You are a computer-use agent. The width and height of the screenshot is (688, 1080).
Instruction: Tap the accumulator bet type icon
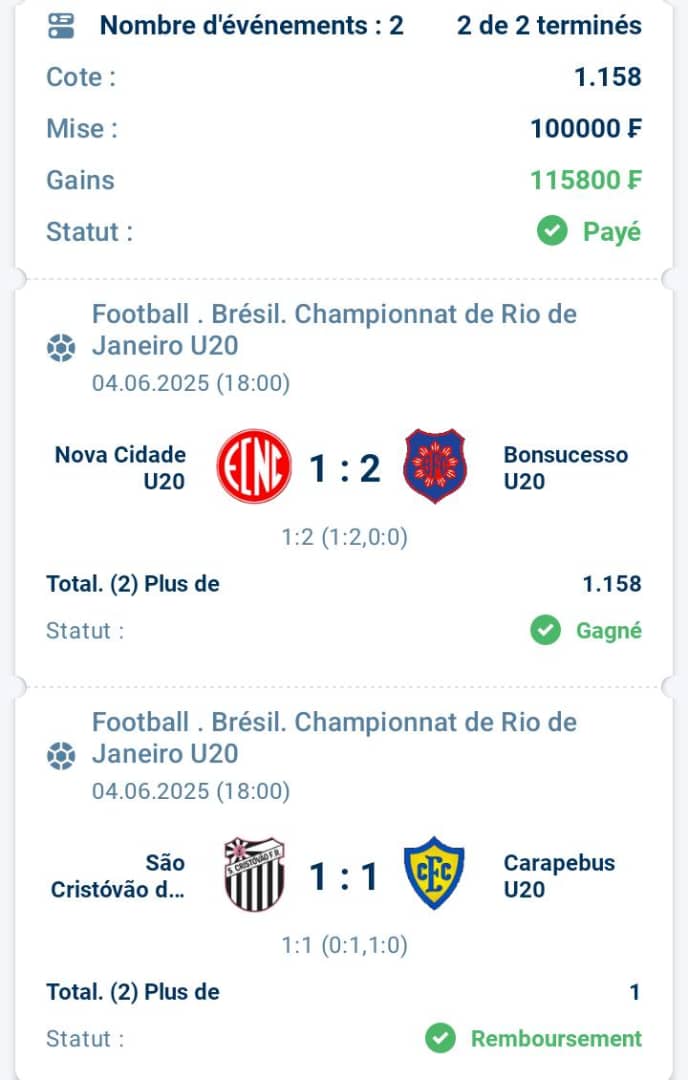[x=61, y=26]
